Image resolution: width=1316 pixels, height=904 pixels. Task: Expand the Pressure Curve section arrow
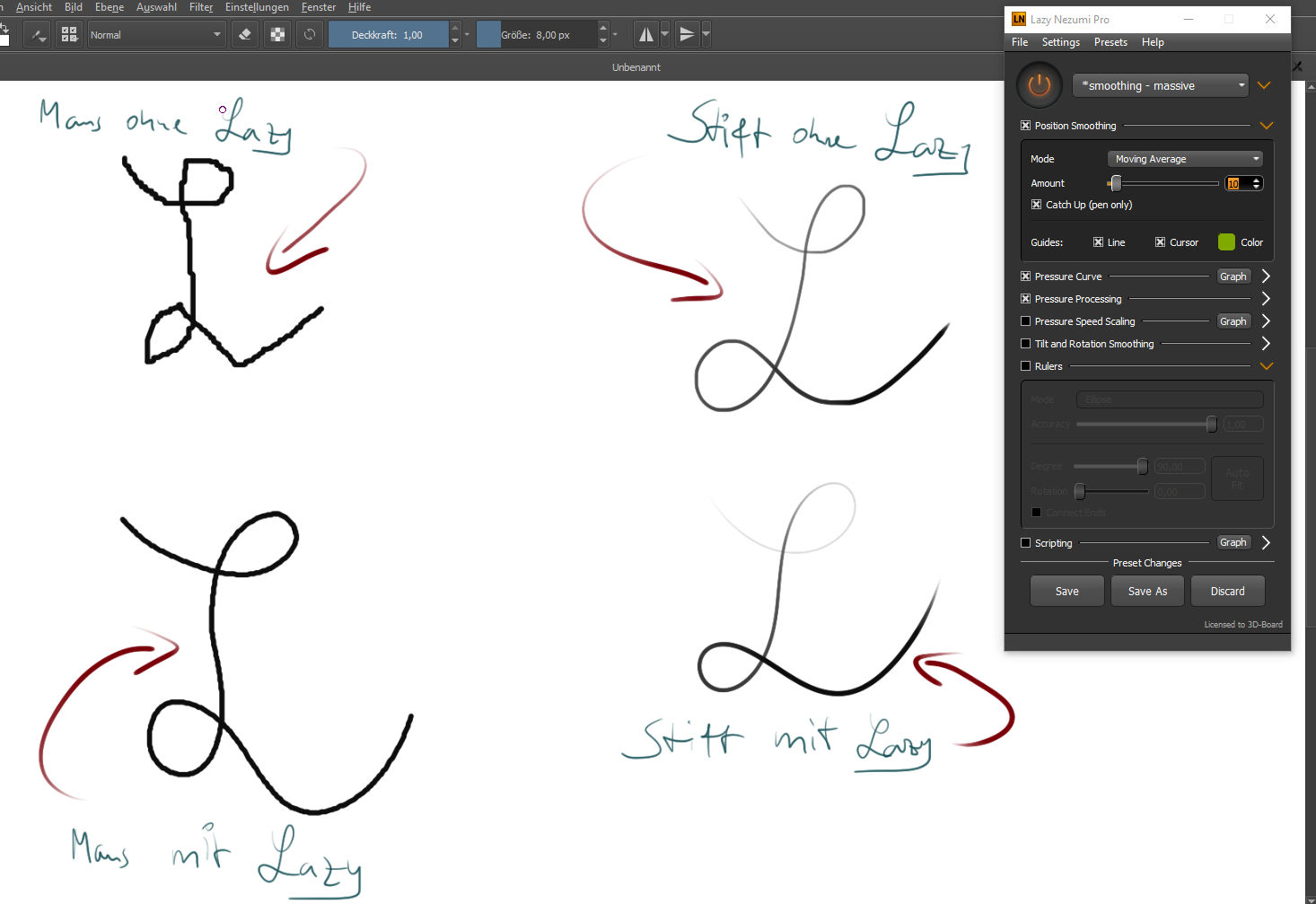tap(1266, 276)
